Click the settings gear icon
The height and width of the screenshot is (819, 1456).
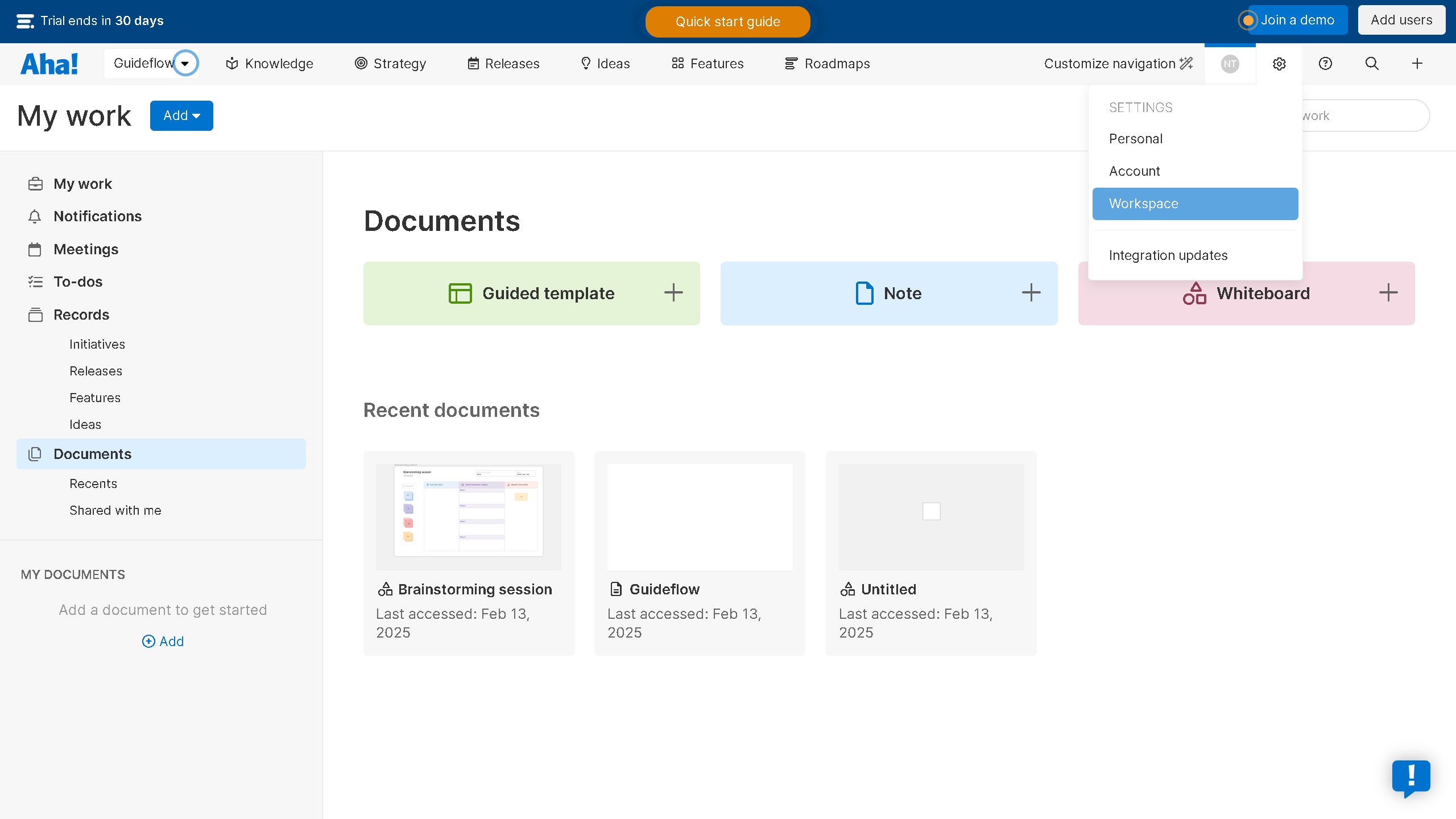pos(1279,64)
